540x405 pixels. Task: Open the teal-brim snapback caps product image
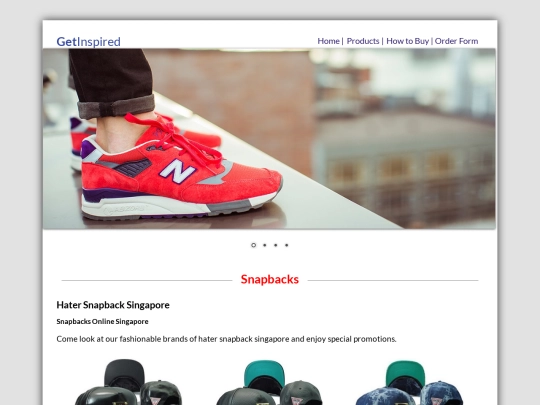(269, 382)
